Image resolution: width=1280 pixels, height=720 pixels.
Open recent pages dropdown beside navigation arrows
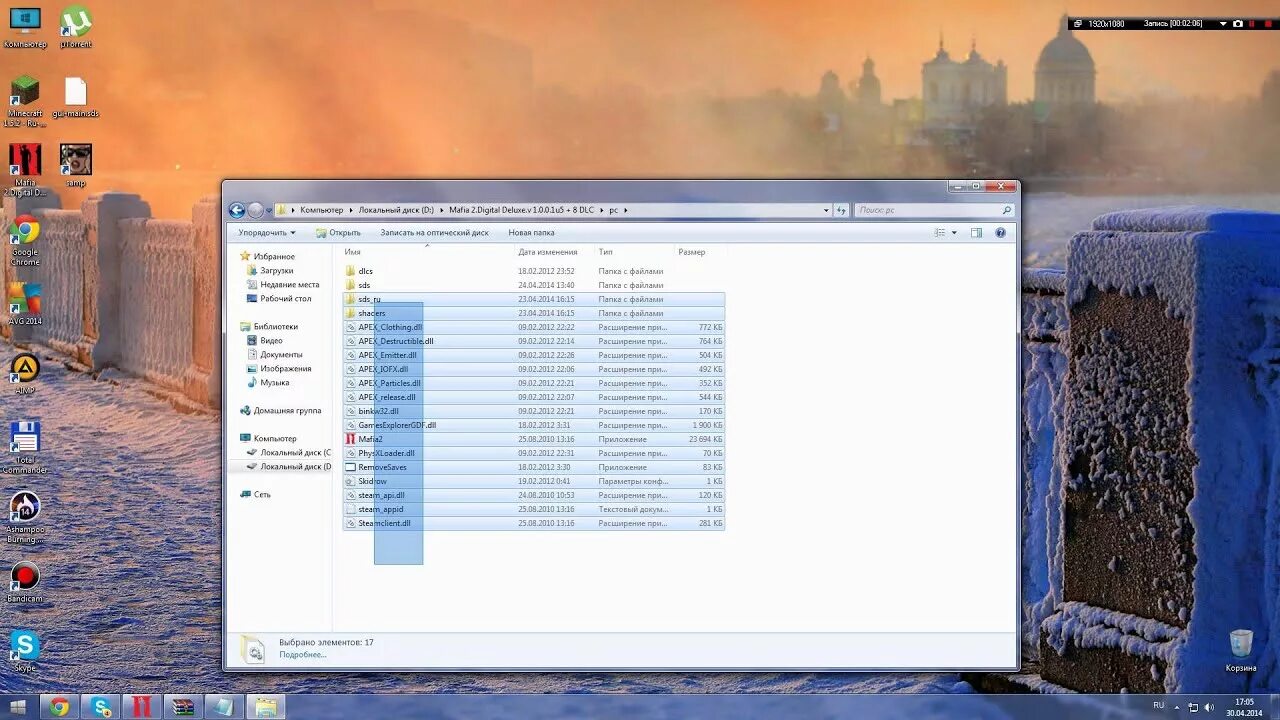click(x=269, y=210)
